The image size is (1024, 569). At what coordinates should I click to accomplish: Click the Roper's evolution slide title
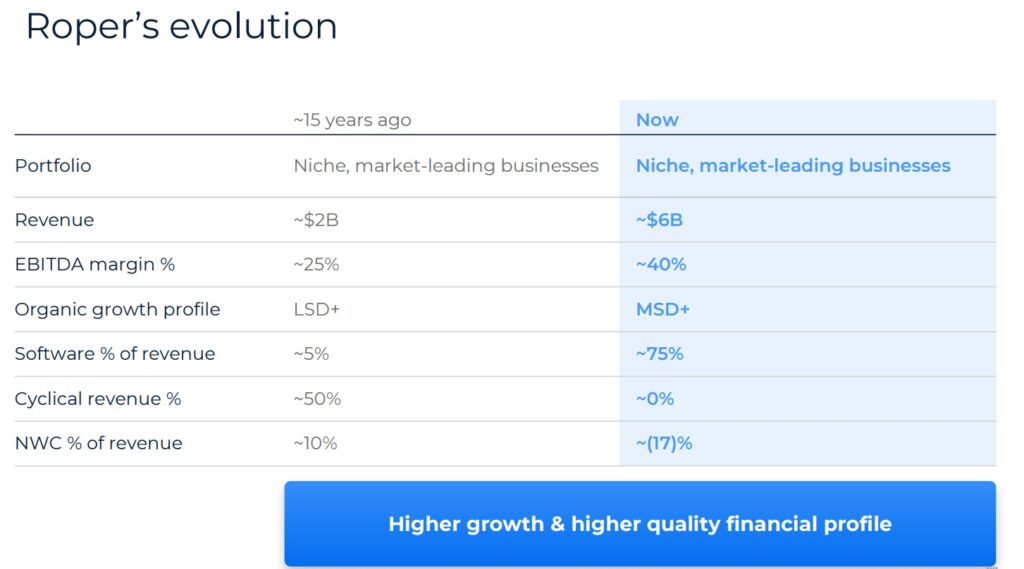pos(182,27)
